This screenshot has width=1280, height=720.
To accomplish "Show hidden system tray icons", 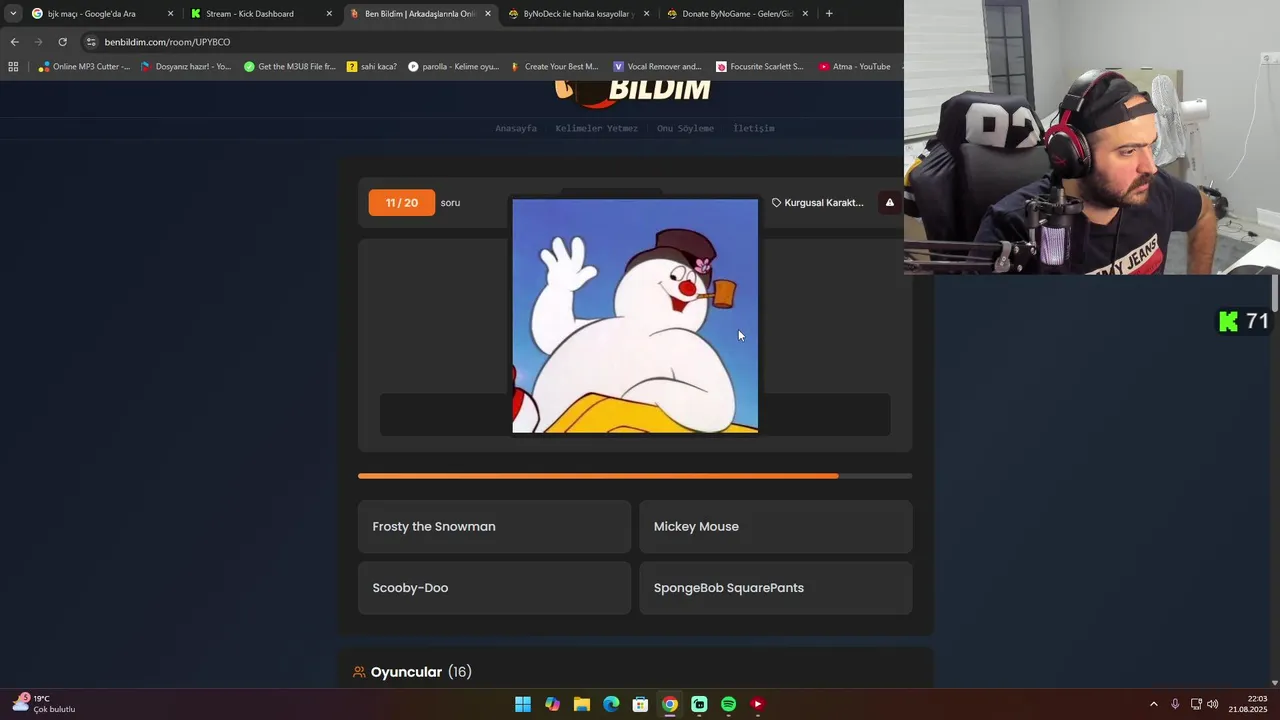I will click(x=1153, y=704).
